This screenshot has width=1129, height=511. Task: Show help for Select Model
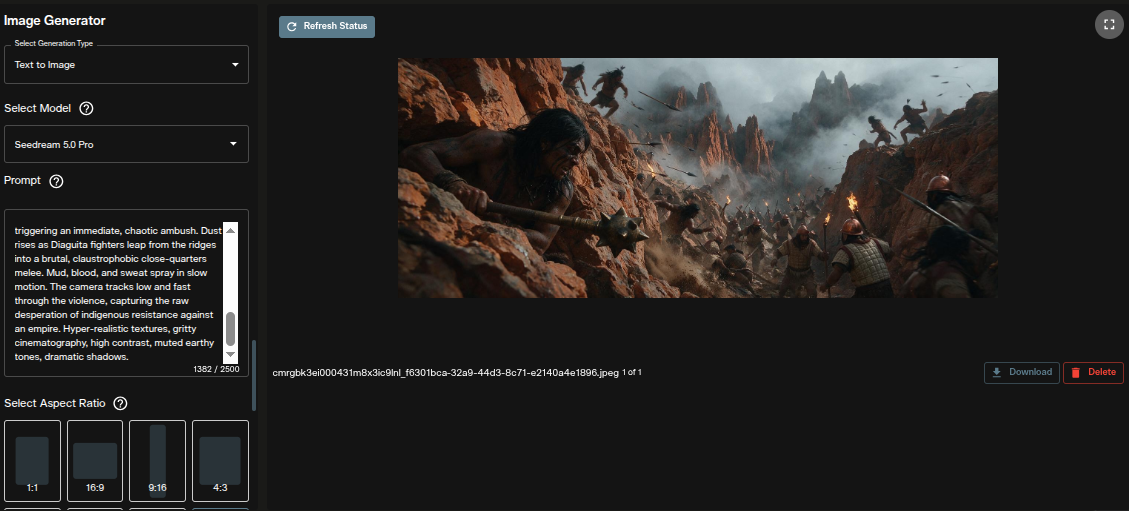point(86,109)
